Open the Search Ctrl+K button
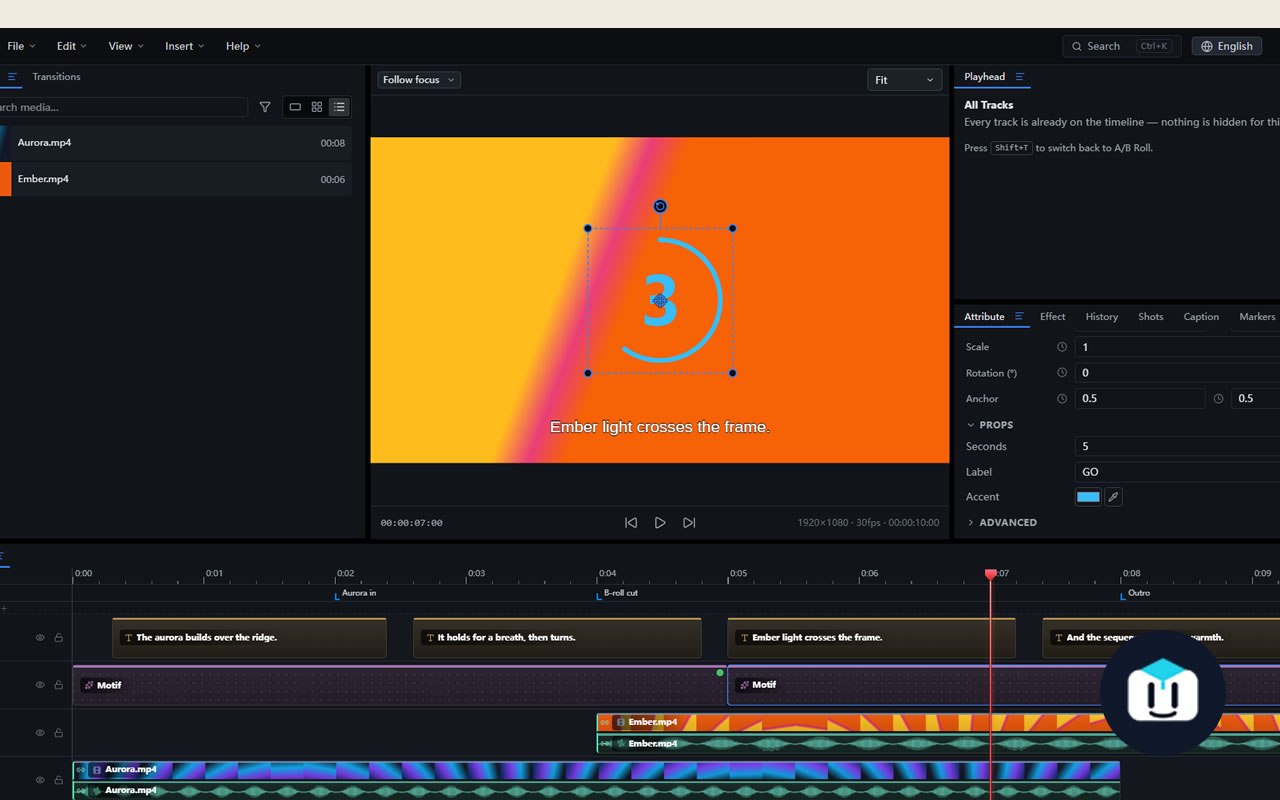This screenshot has width=1280, height=800. click(1122, 46)
